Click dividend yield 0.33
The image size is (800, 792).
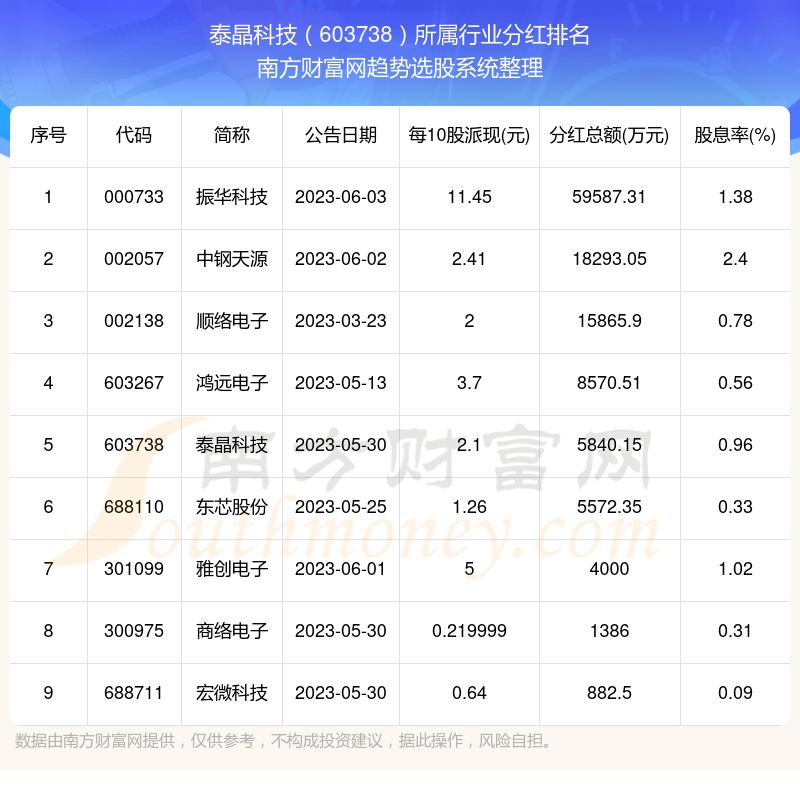point(735,507)
